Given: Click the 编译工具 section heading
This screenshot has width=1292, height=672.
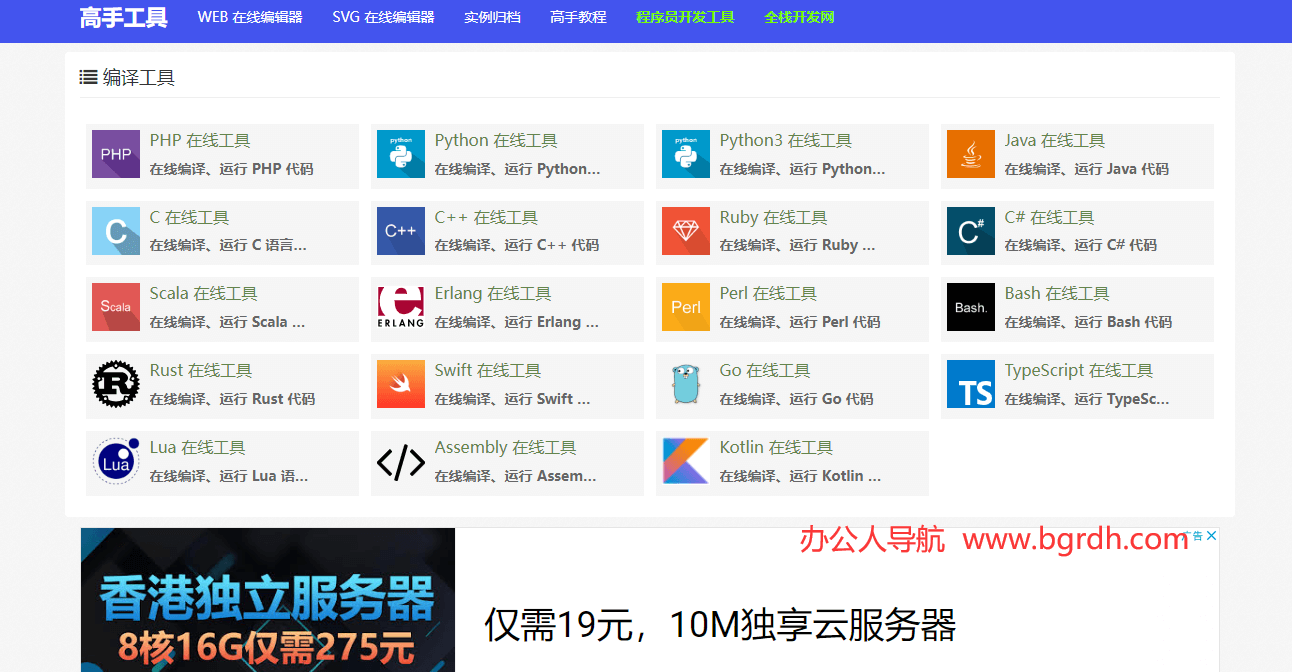Looking at the screenshot, I should pos(139,77).
